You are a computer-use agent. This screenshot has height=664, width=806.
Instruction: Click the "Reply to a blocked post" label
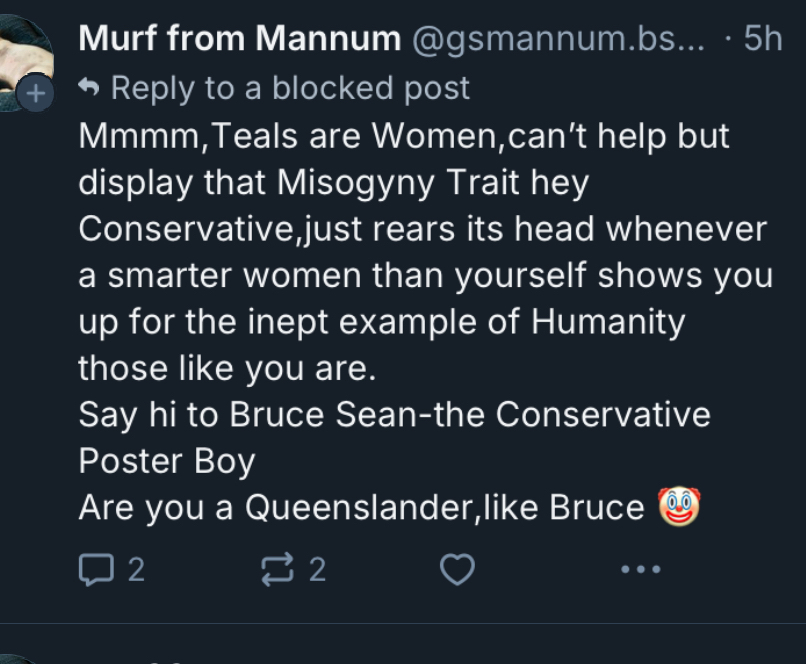[290, 88]
